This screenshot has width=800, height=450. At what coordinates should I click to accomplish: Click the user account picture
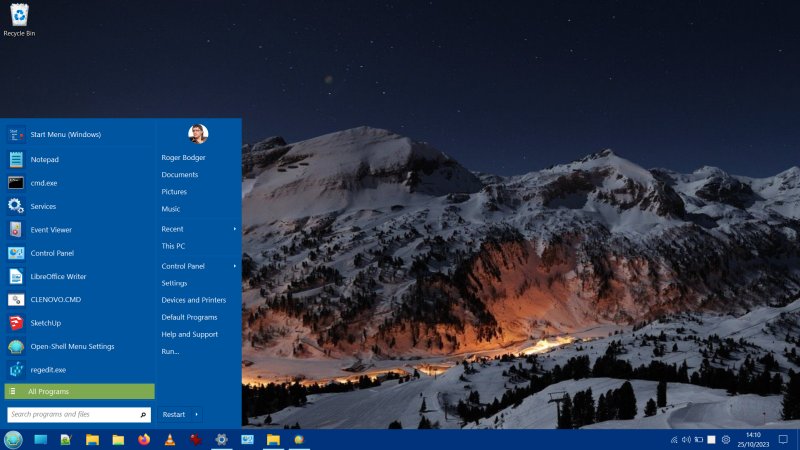[x=198, y=134]
